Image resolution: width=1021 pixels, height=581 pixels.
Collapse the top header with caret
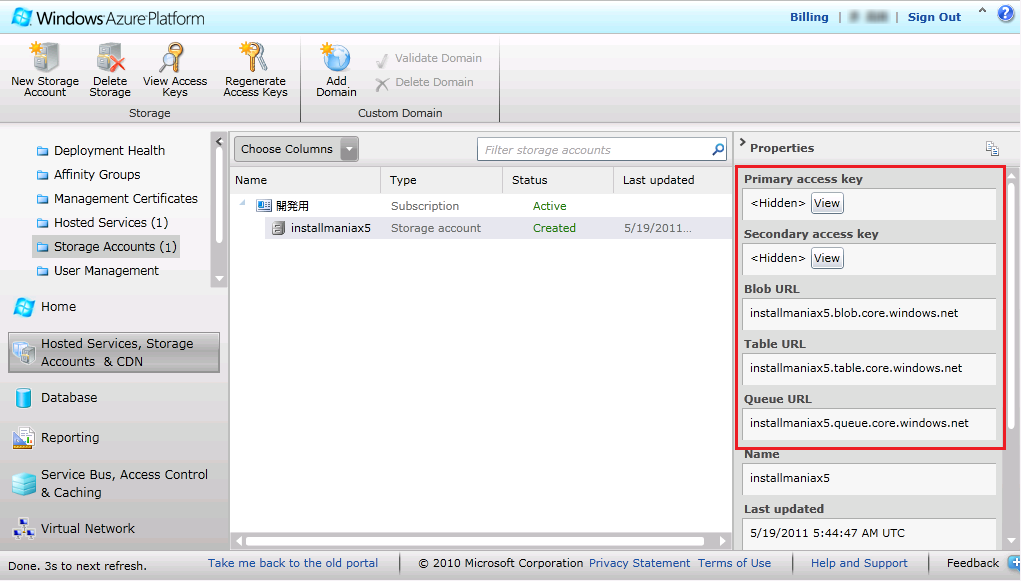click(982, 10)
